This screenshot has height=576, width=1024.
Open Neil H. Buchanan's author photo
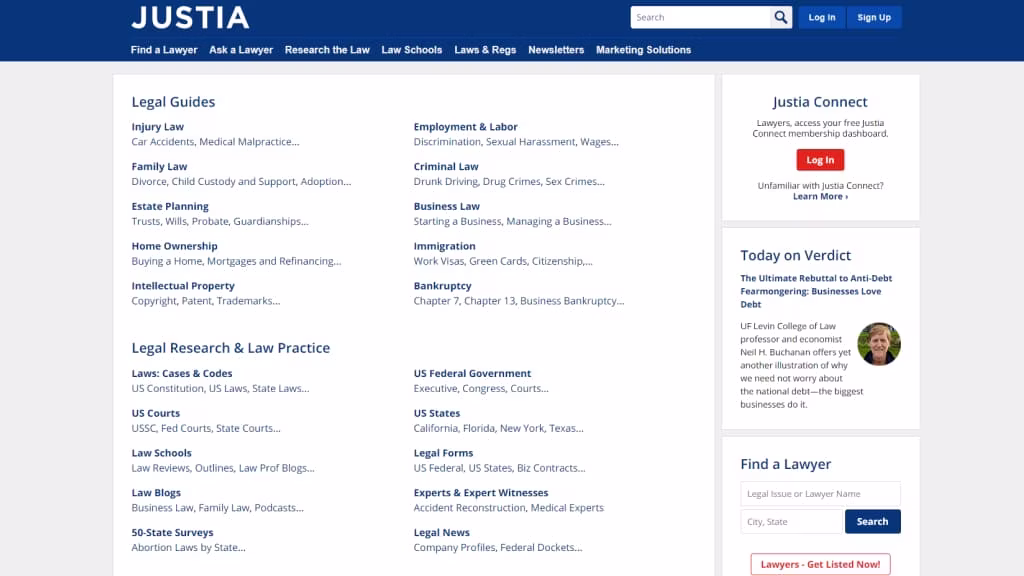879,344
